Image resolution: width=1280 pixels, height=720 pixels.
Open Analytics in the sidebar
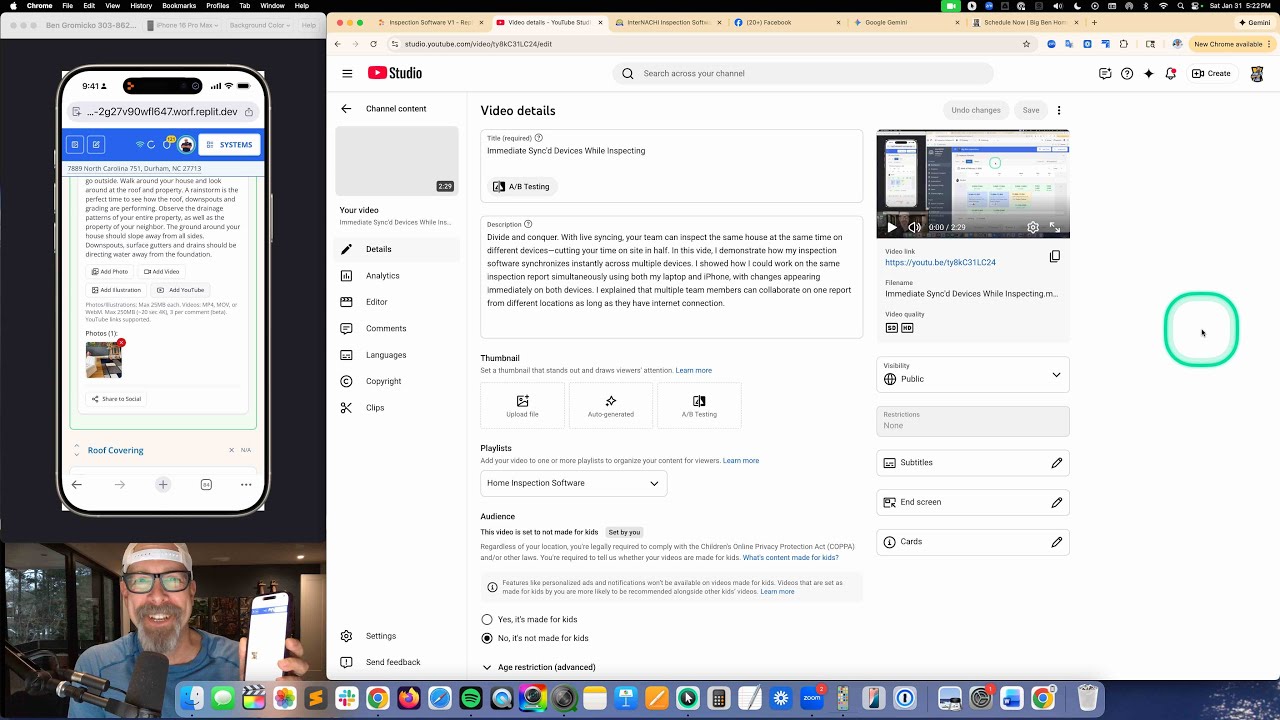[396, 276]
